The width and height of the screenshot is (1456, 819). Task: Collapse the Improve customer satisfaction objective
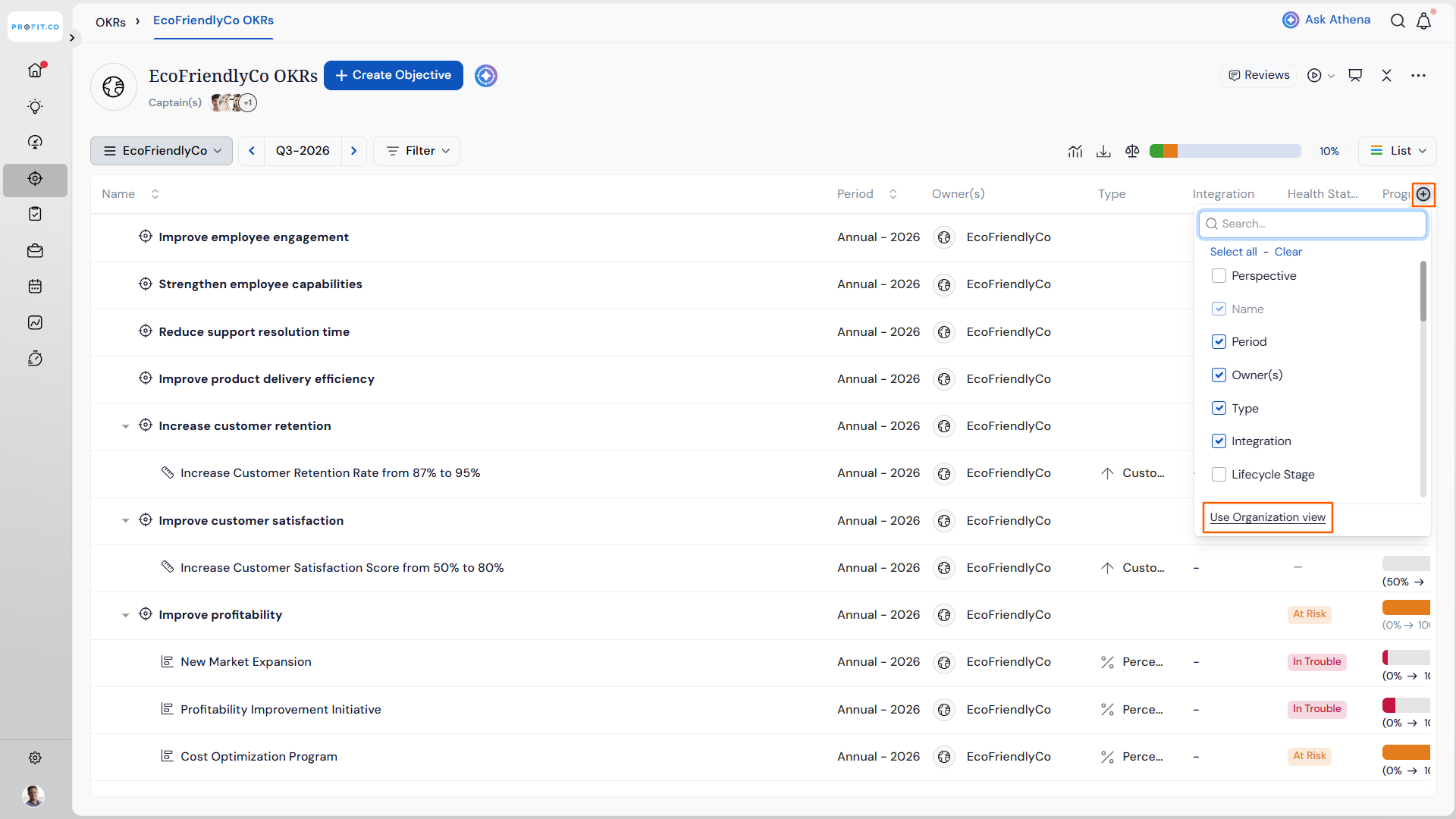125,521
